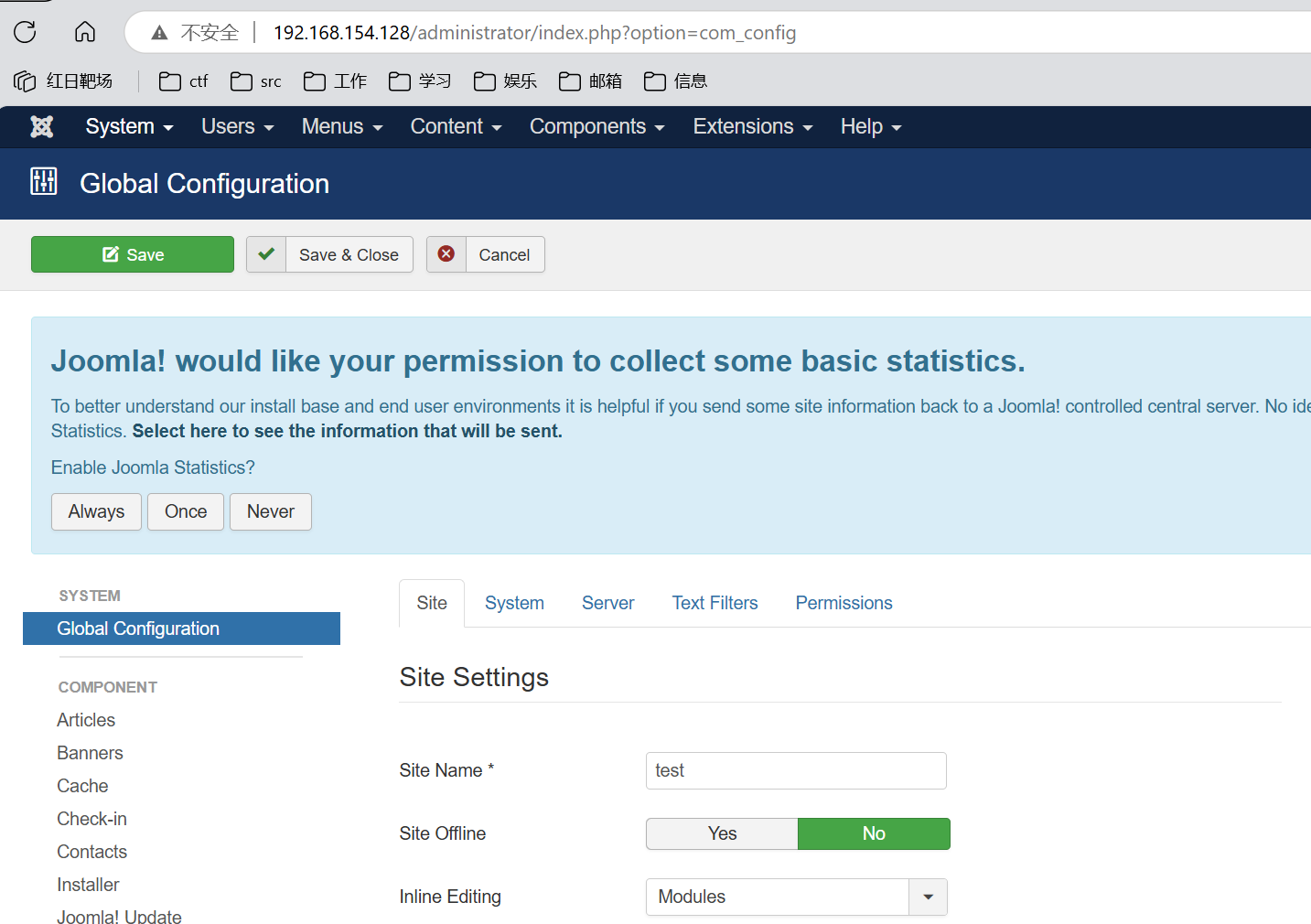Image resolution: width=1311 pixels, height=924 pixels.
Task: Switch to the Permissions tab
Action: point(844,603)
